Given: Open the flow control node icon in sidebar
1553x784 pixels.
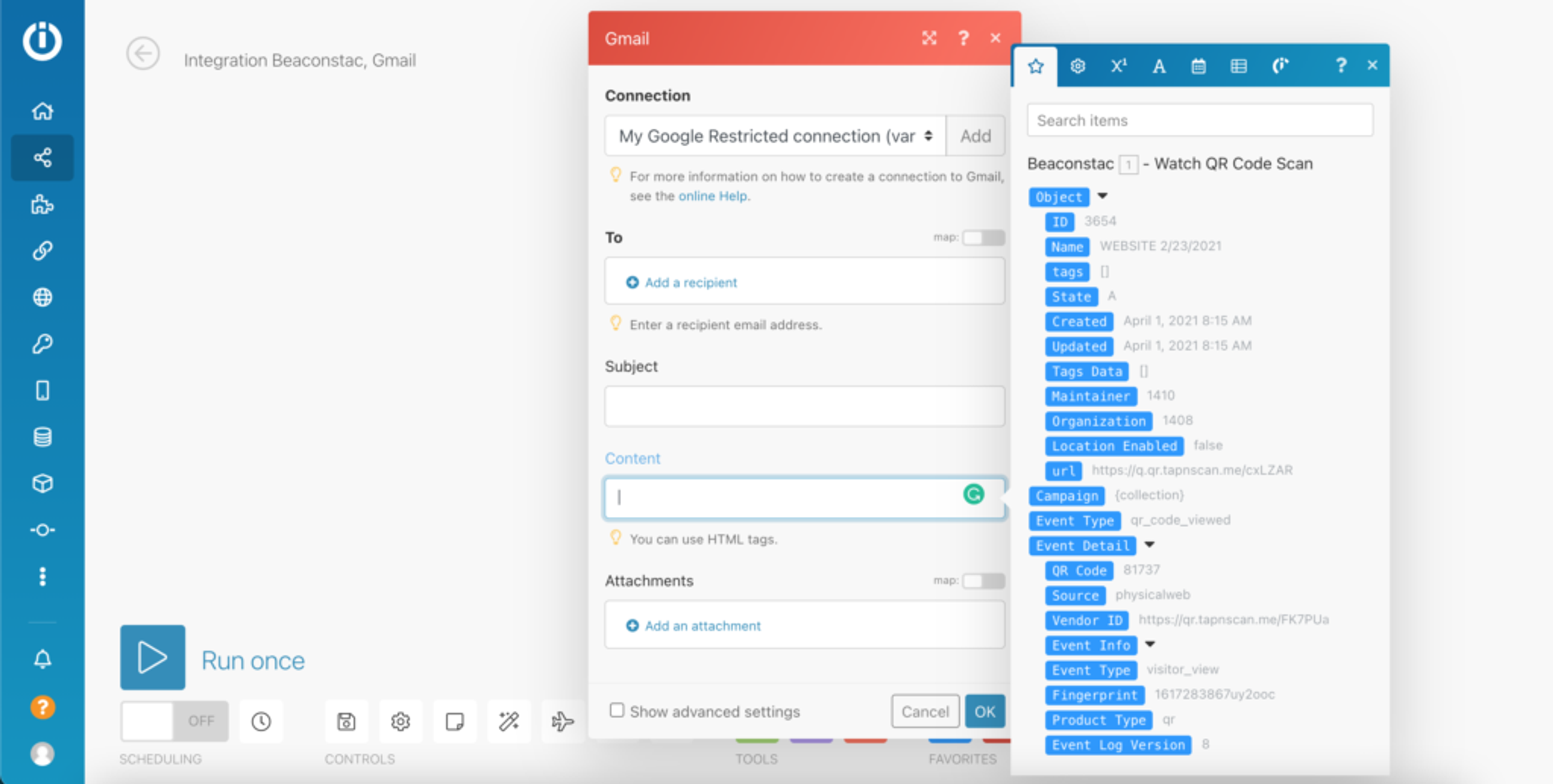Looking at the screenshot, I should coord(42,530).
